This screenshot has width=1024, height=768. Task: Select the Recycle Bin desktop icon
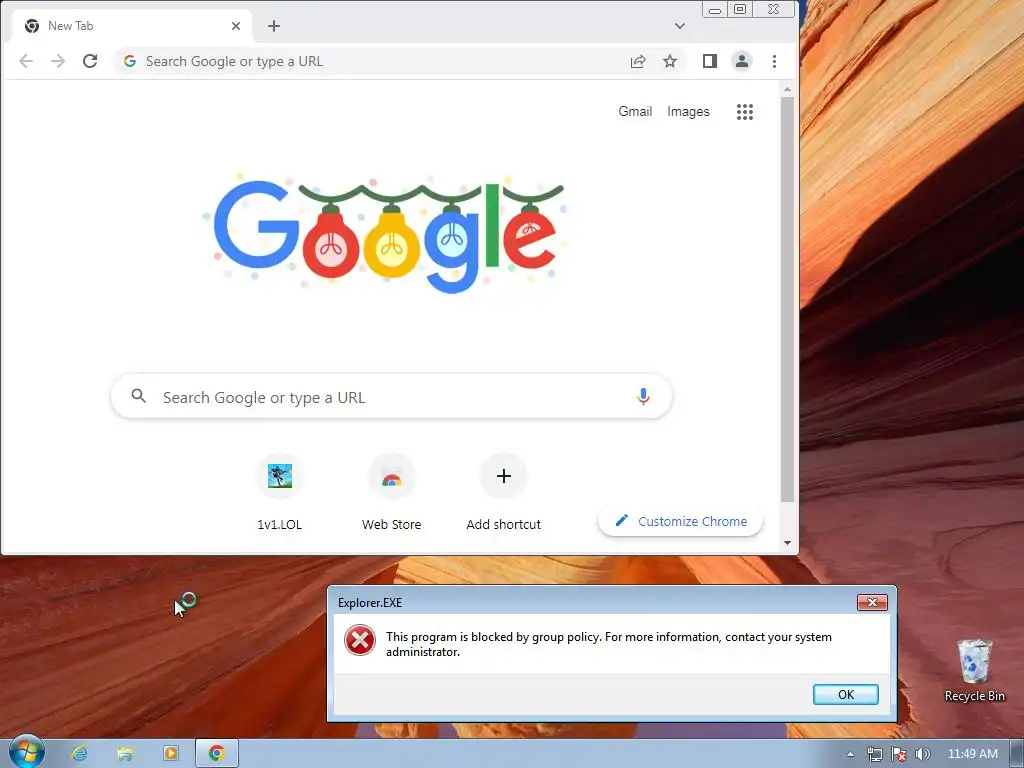tap(974, 671)
